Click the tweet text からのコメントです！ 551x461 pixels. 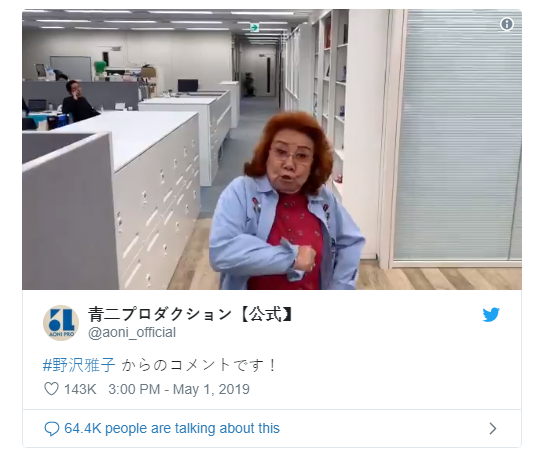coord(200,365)
